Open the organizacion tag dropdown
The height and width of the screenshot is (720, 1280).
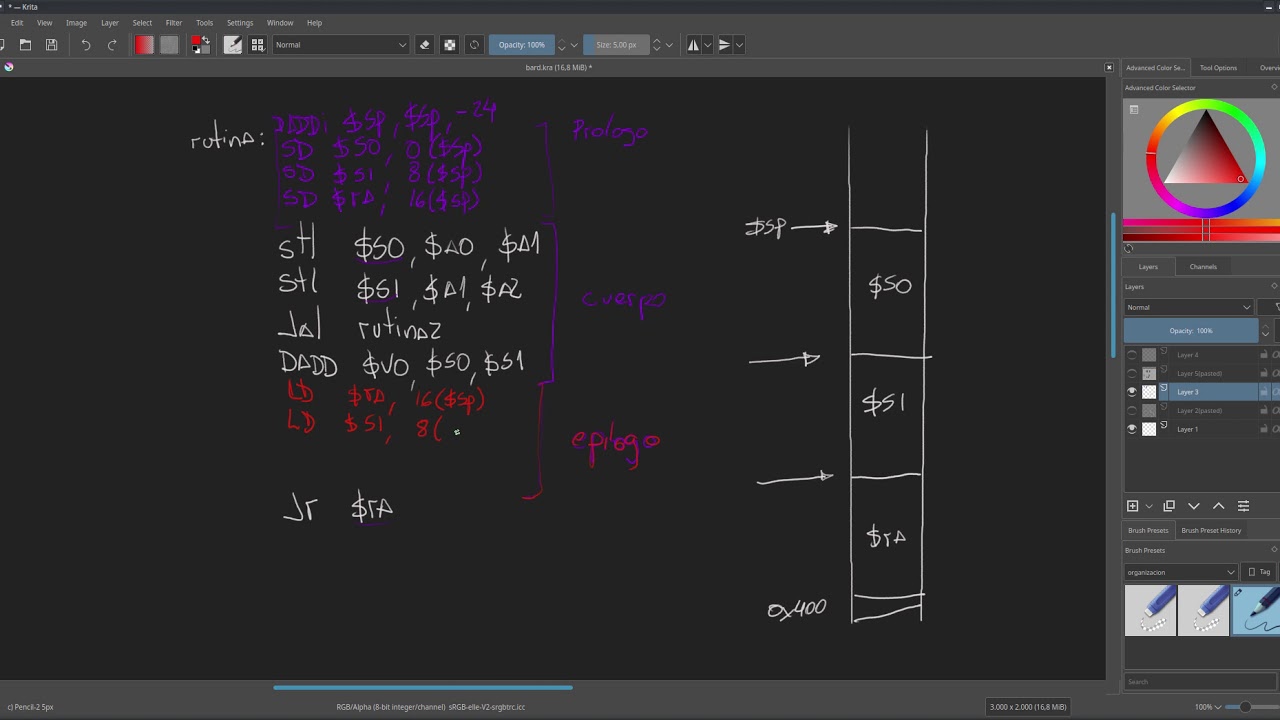click(1181, 572)
